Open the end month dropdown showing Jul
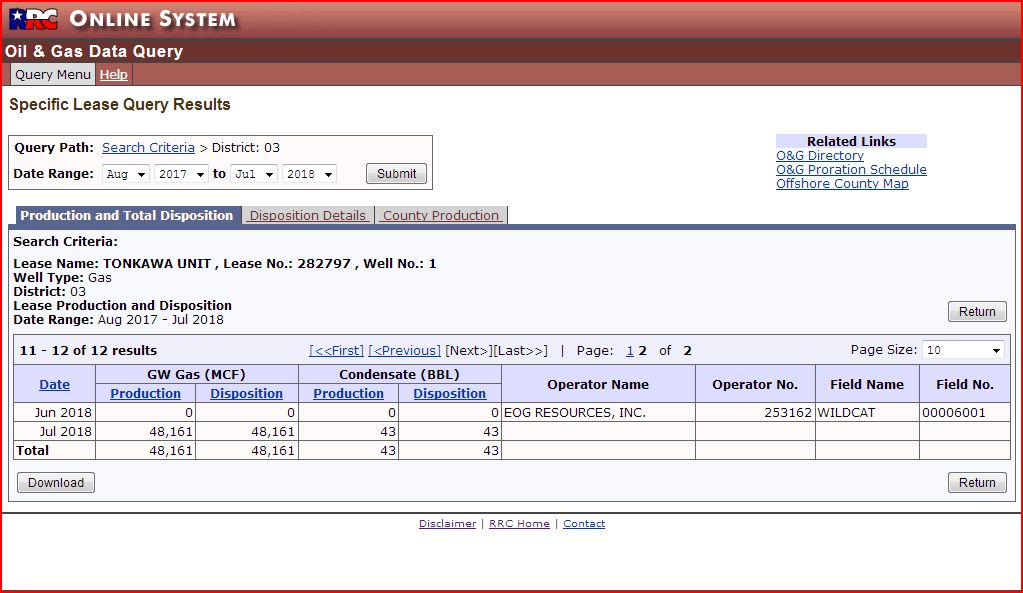This screenshot has width=1023, height=593. point(254,174)
